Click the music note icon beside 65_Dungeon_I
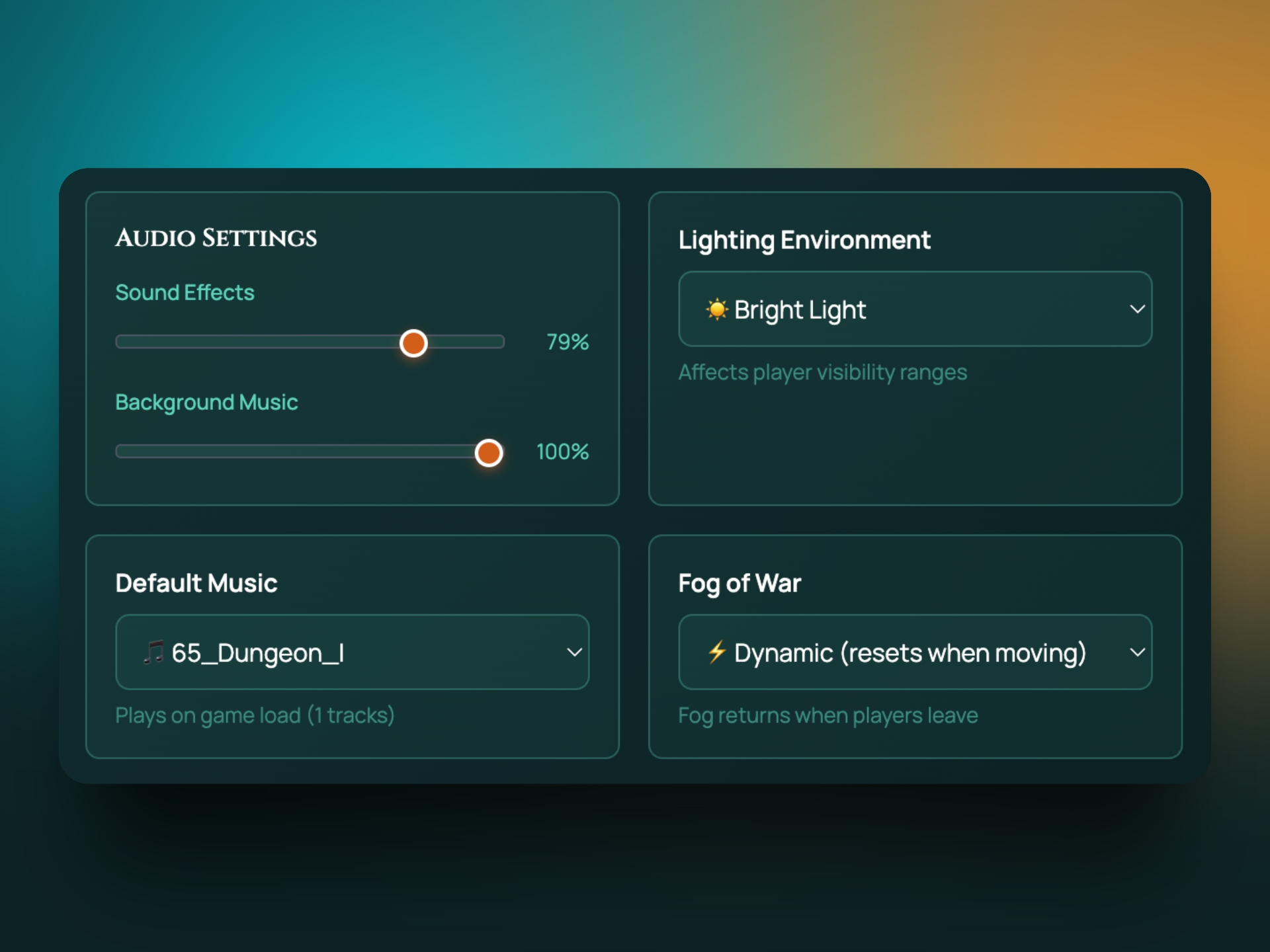The width and height of the screenshot is (1270, 952). tap(153, 653)
